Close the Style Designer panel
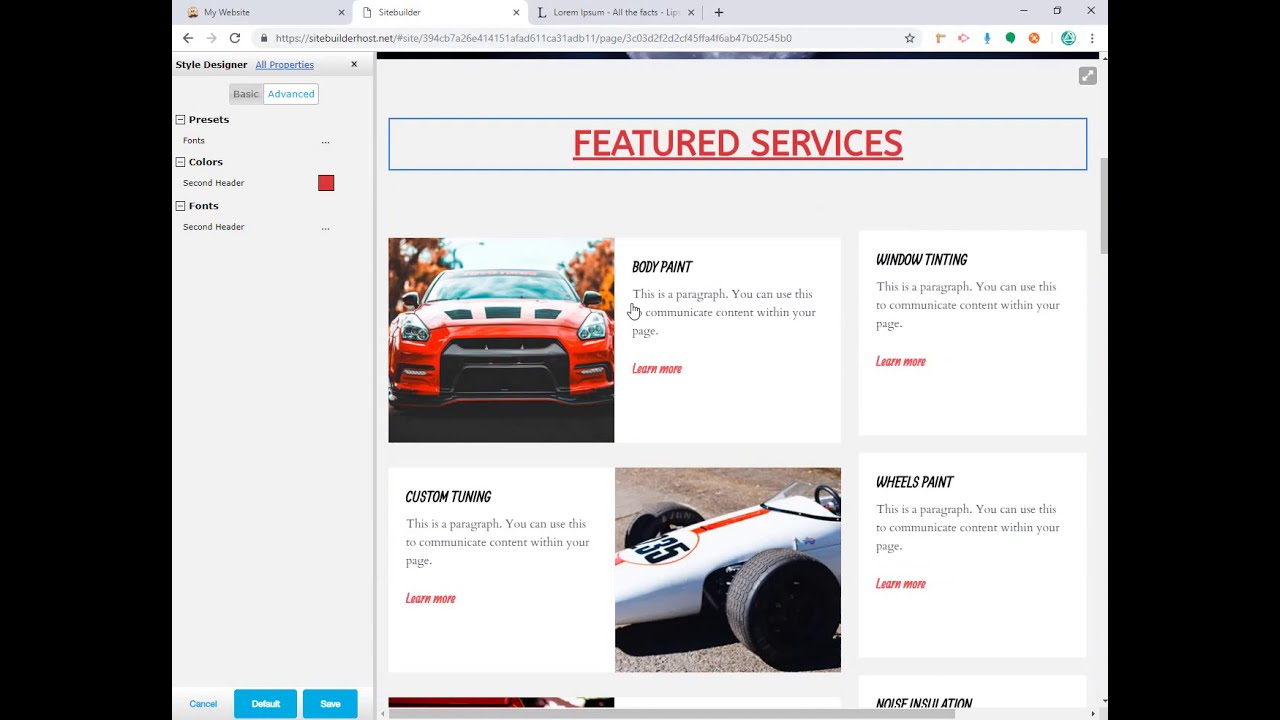This screenshot has width=1280, height=720. [x=354, y=64]
